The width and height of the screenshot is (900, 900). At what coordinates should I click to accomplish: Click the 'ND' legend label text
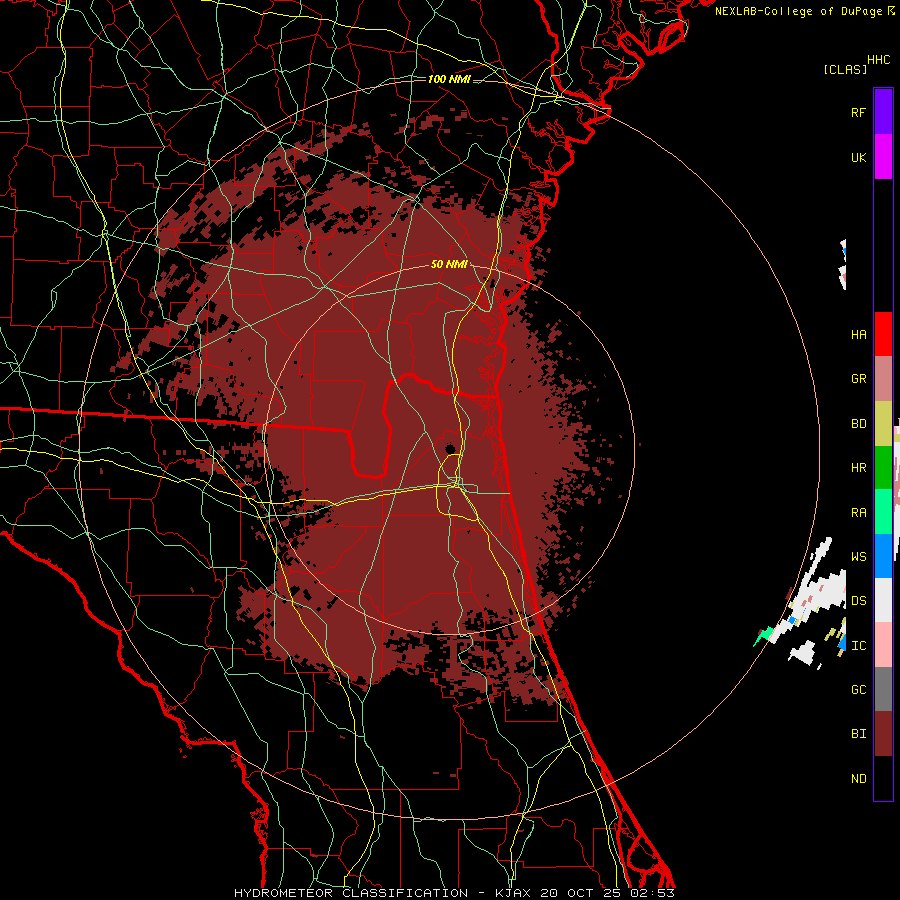858,778
